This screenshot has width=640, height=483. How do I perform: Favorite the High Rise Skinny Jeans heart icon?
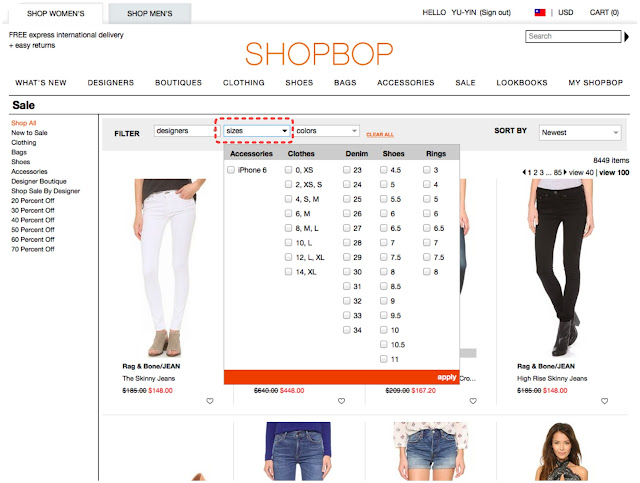click(x=604, y=401)
